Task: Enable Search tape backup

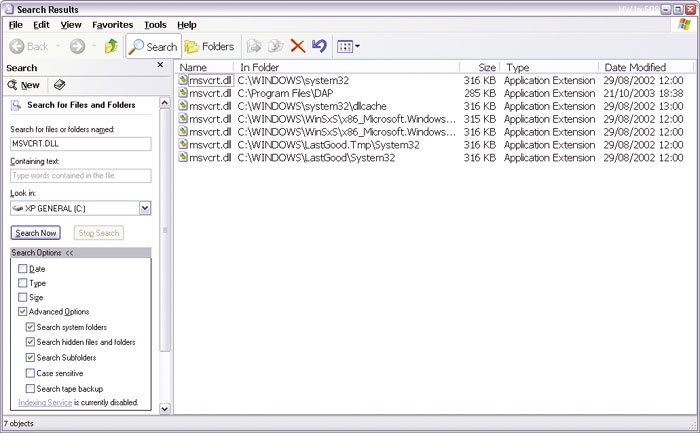Action: click(30, 389)
